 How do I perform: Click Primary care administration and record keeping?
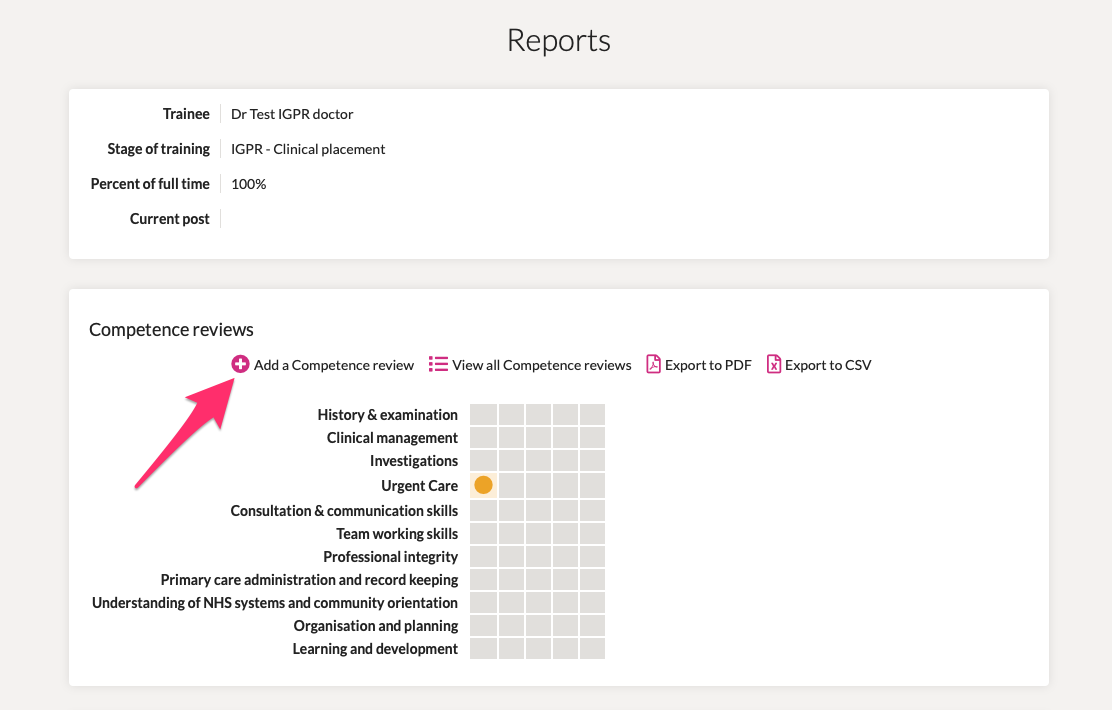(x=309, y=580)
